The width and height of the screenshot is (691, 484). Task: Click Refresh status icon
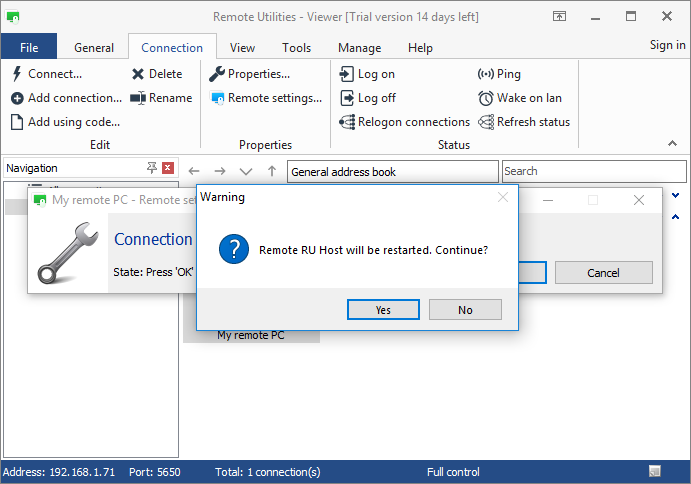486,122
